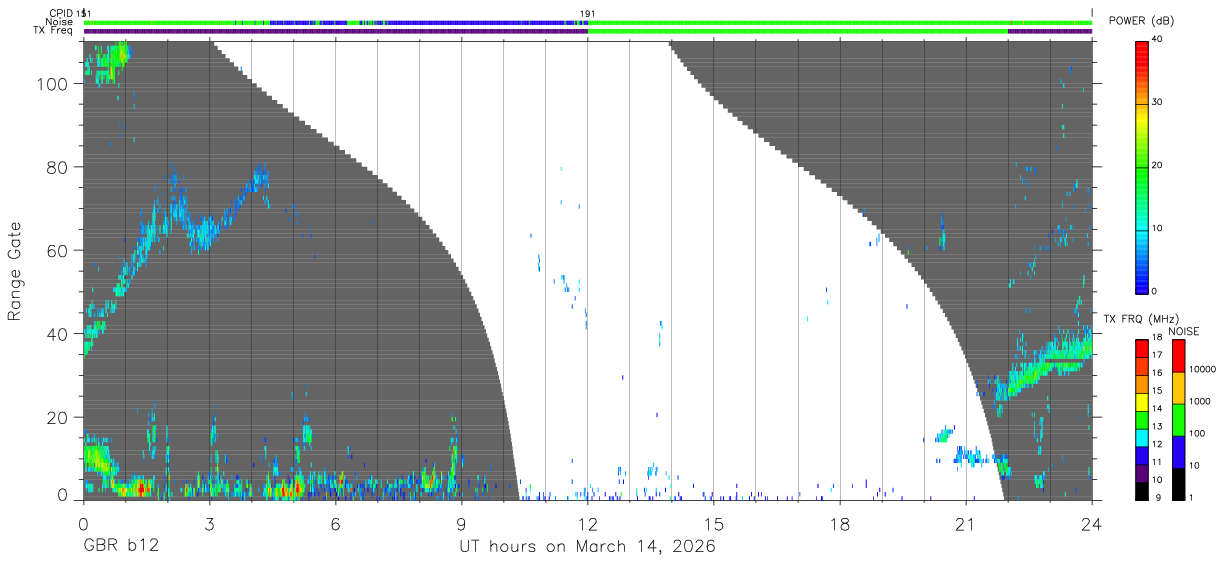Click the 191 CPID marker above the plot
1228x567 pixels.
588,13
